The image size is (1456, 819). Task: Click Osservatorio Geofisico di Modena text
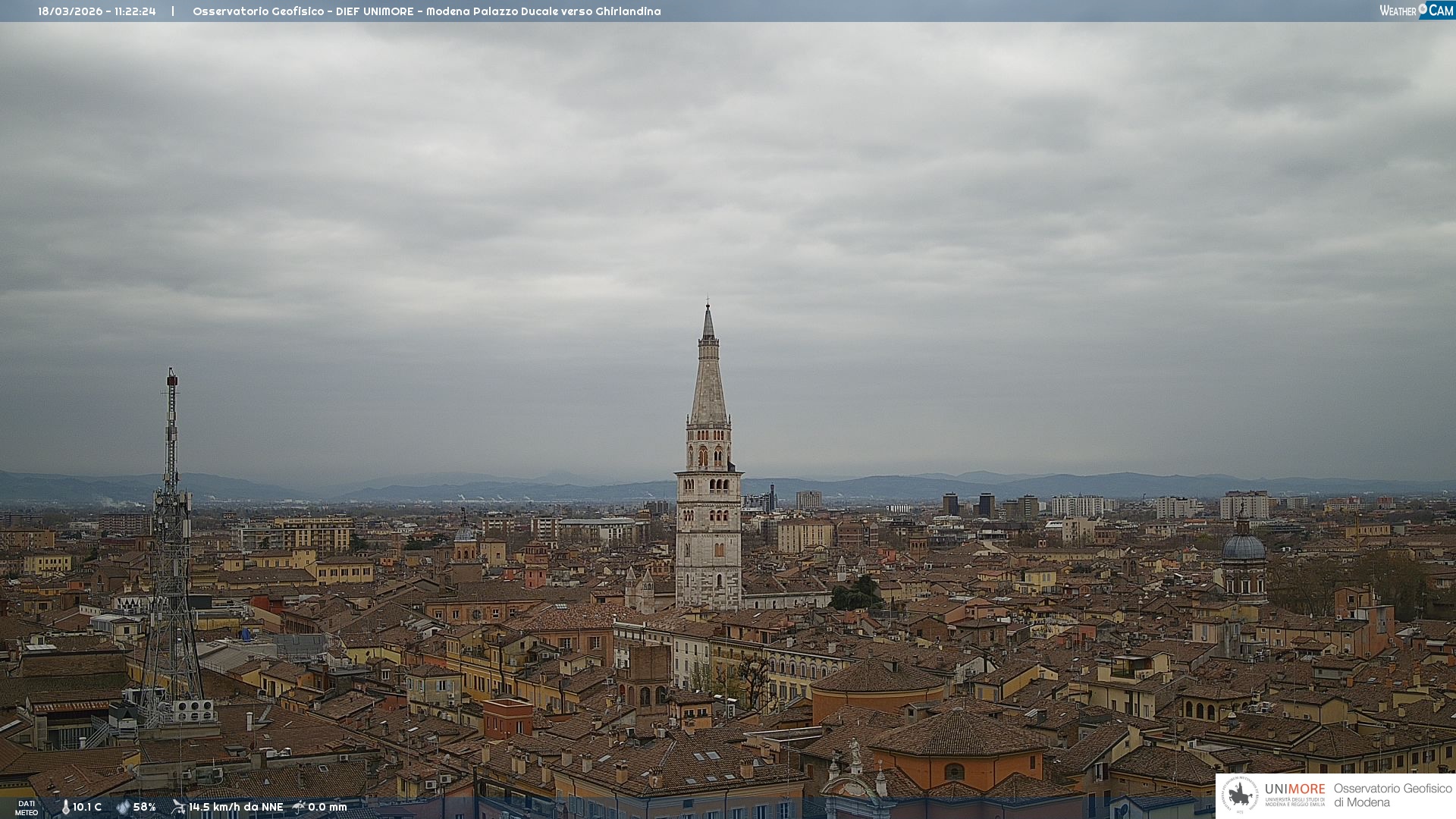(1392, 795)
